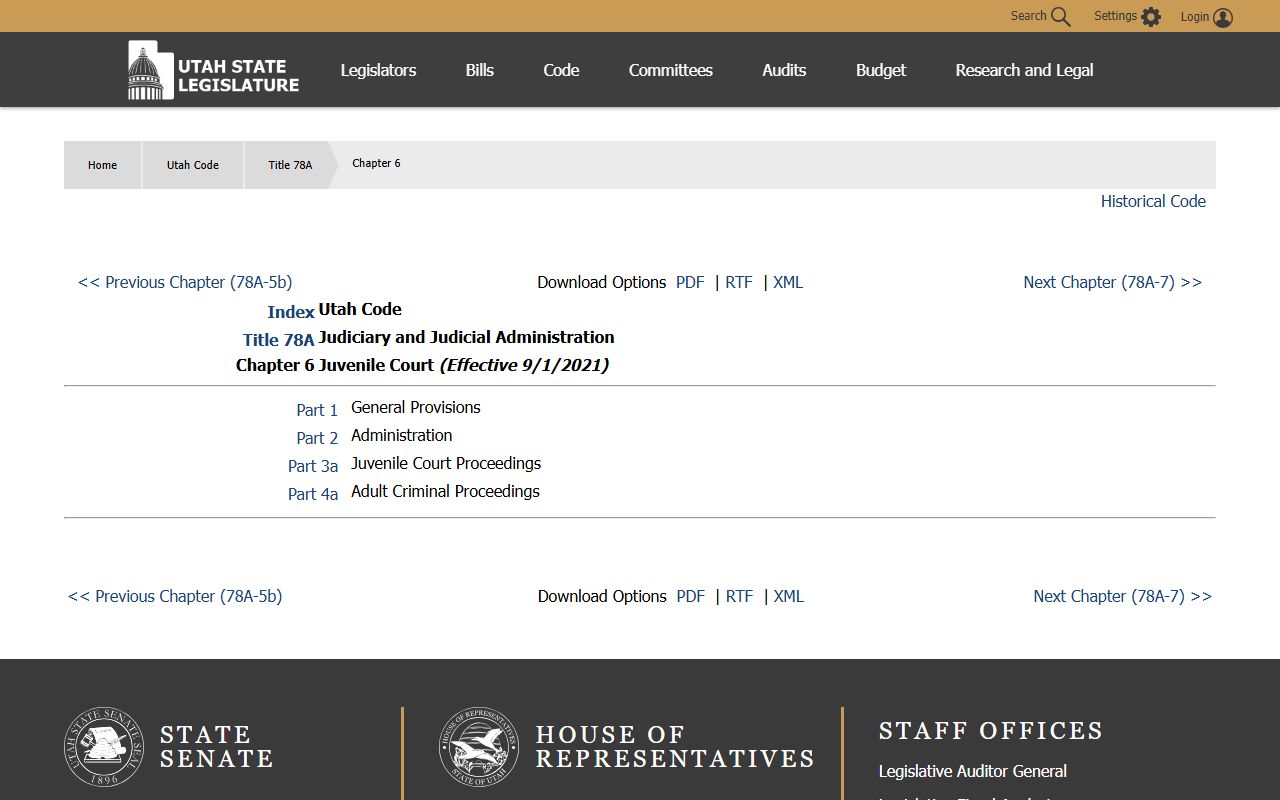
Task: Go to the bottom Next Chapter (78A-7) link
Action: [x=1122, y=596]
